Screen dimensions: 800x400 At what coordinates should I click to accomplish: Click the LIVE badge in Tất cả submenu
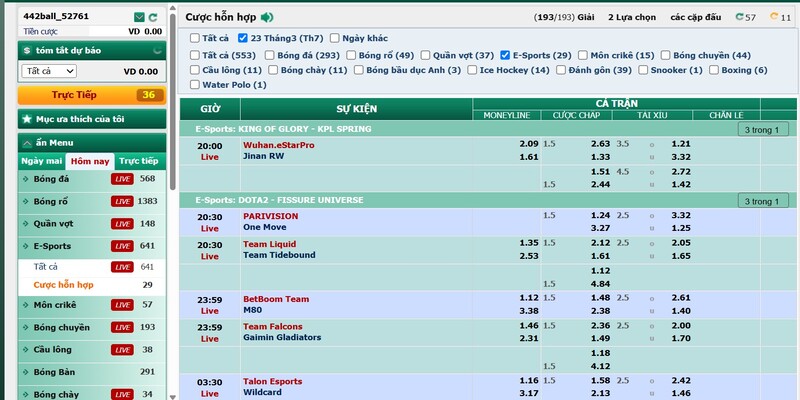pyautogui.click(x=122, y=267)
